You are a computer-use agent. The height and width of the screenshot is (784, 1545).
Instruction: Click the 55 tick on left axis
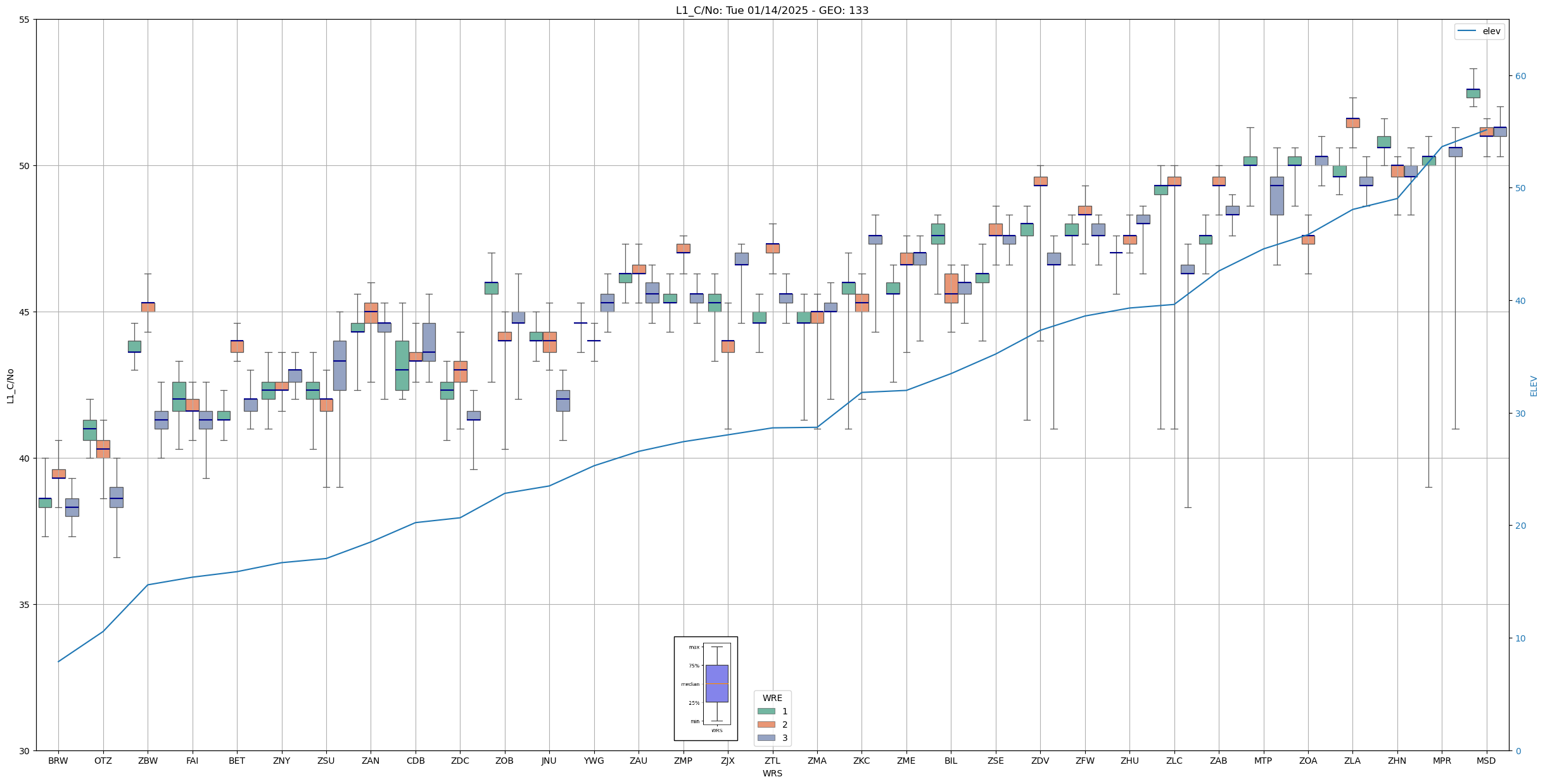pos(25,20)
